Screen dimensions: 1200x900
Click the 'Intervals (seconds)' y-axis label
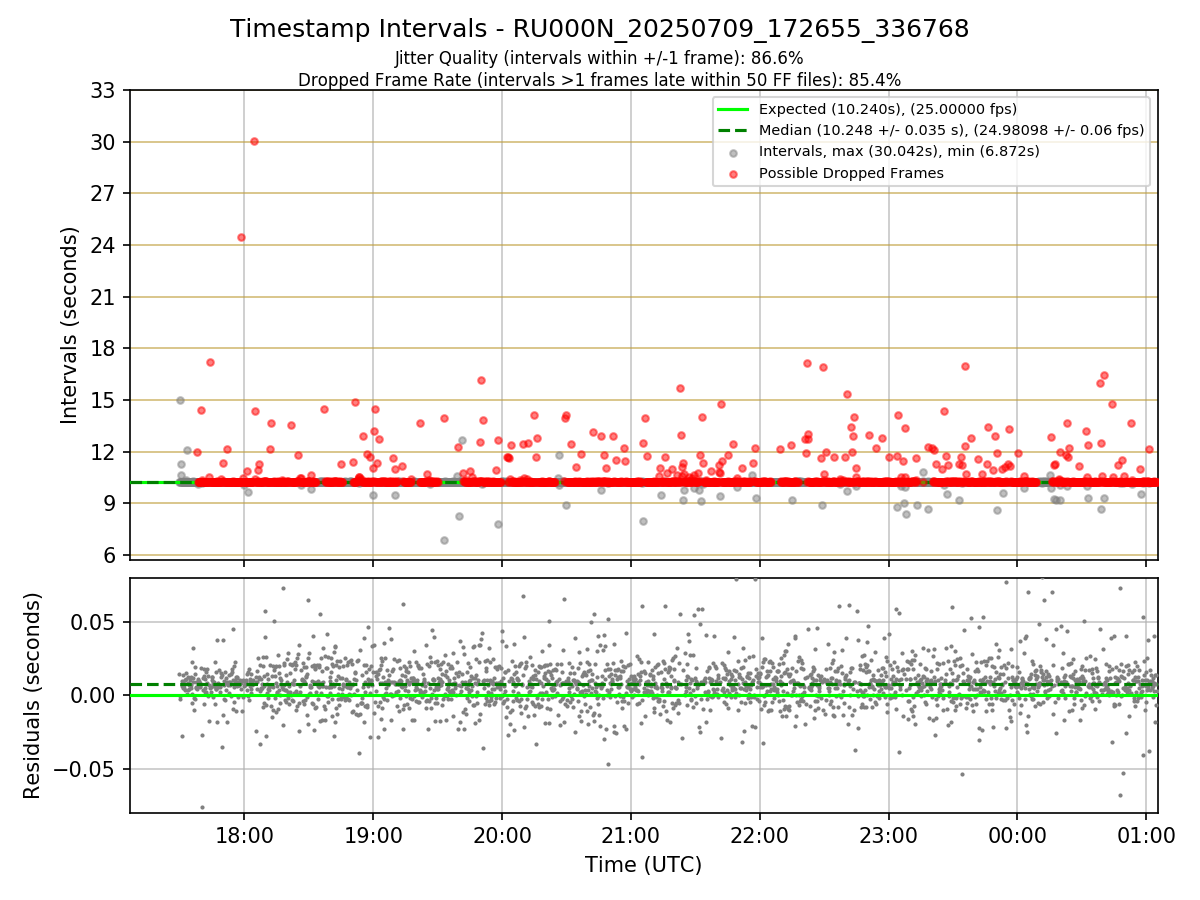[x=69, y=325]
